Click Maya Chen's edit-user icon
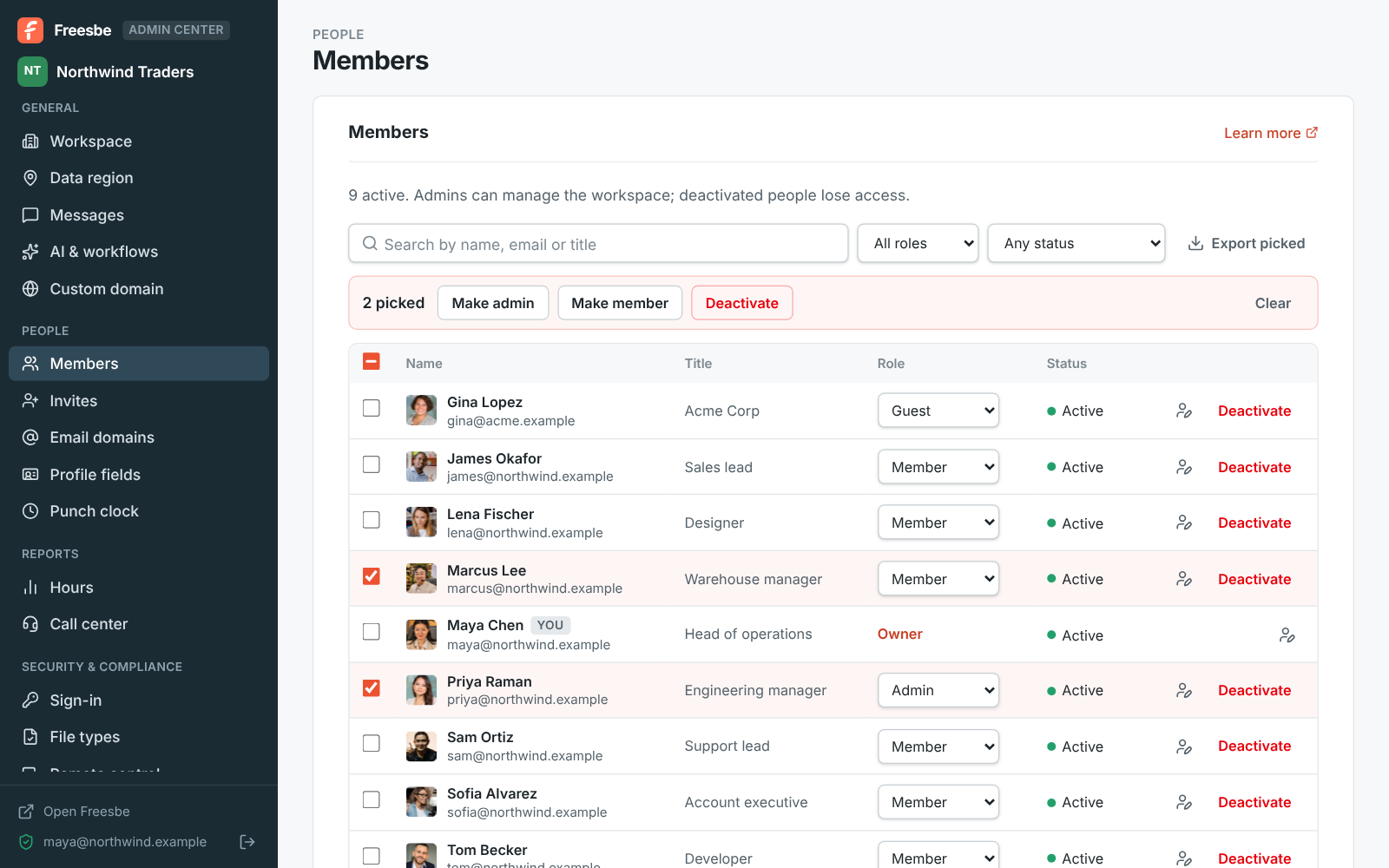 pyautogui.click(x=1287, y=635)
